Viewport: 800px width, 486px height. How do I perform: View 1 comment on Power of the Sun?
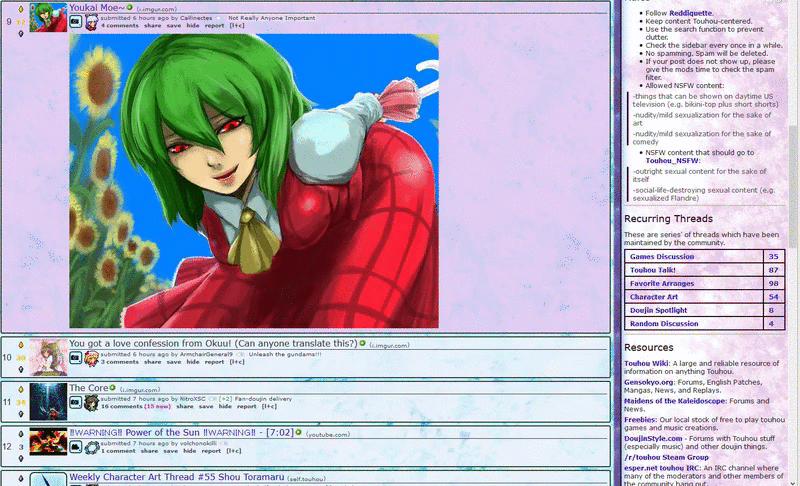118,451
